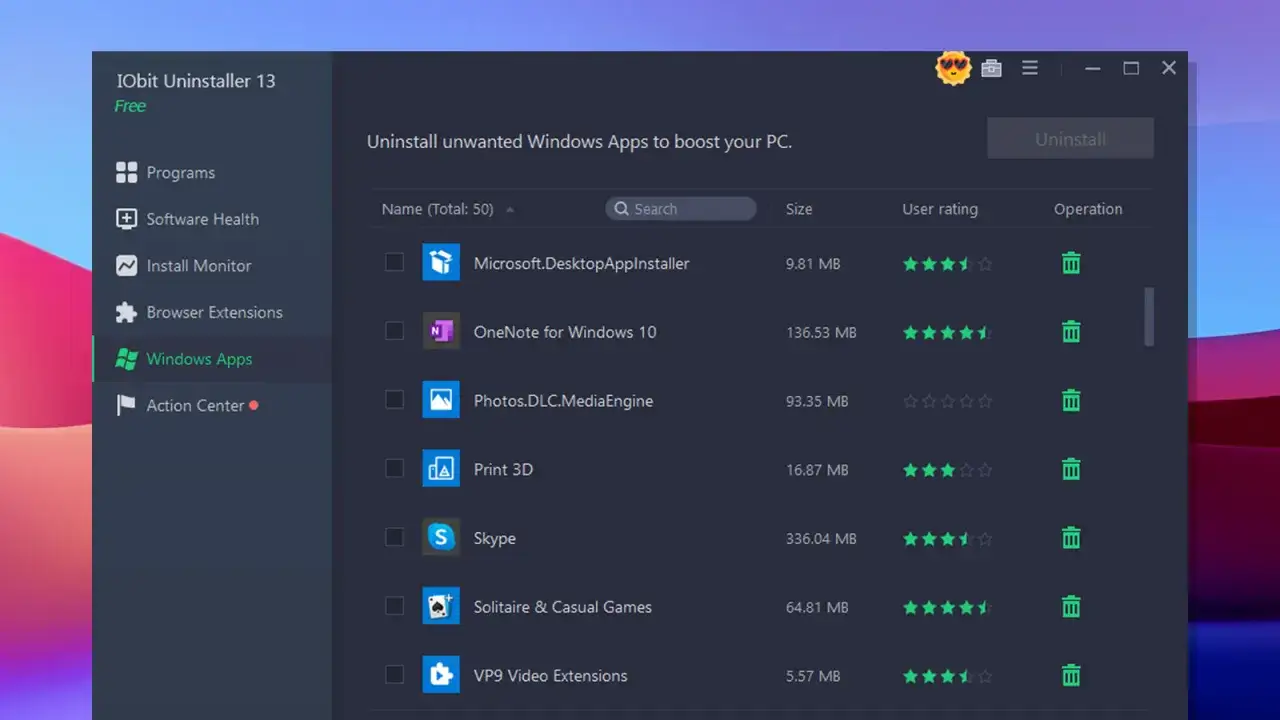The width and height of the screenshot is (1280, 720).
Task: Click the sun emoji icon in the title bar
Action: 953,68
